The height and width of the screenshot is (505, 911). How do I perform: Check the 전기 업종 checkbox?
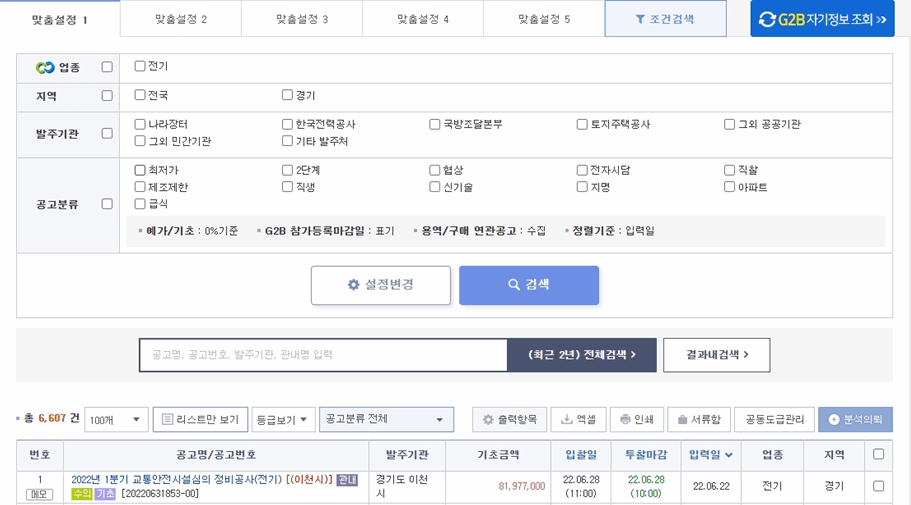coord(140,66)
